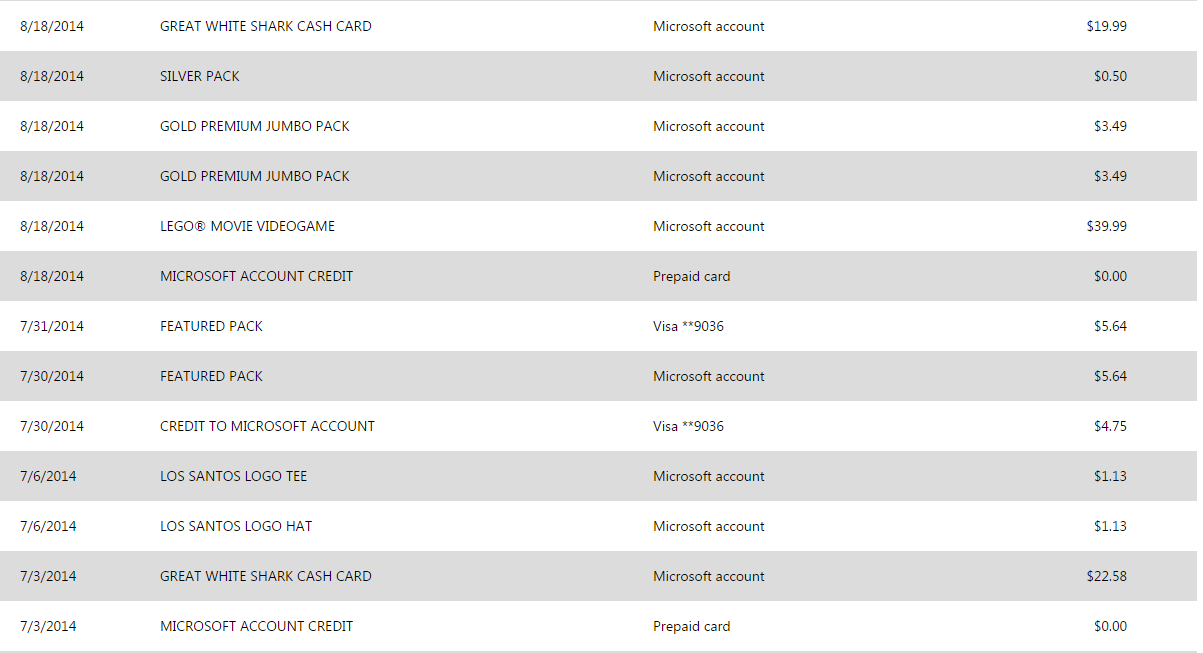Click the CREDIT TO MICROSOFT ACCOUNT entry

coord(267,426)
